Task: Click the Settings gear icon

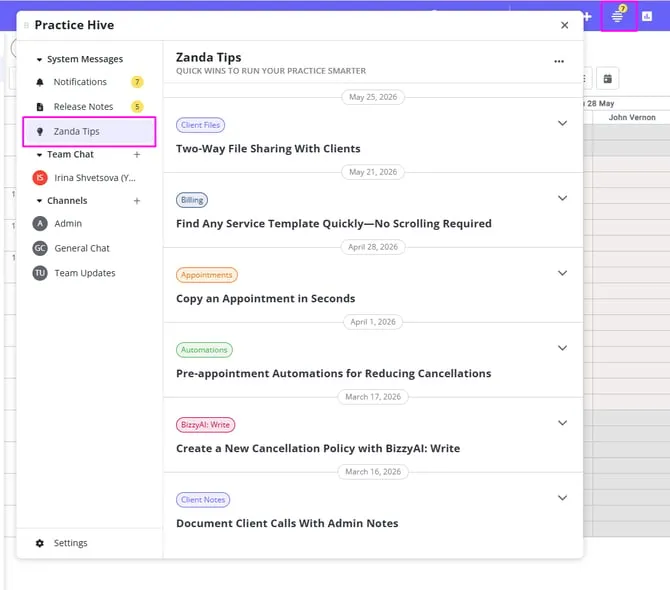Action: (40, 543)
